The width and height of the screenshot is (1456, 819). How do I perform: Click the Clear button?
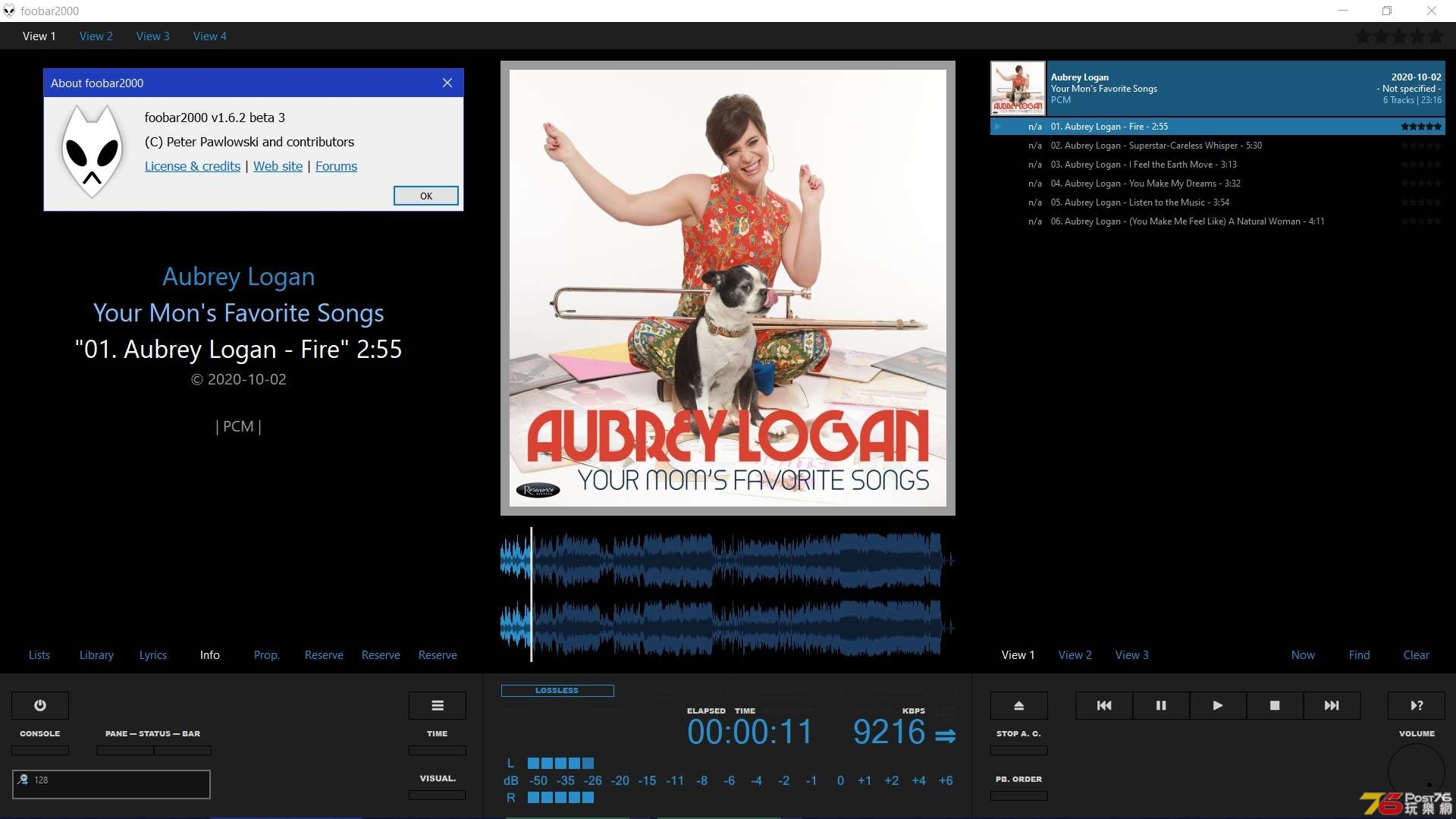1416,654
